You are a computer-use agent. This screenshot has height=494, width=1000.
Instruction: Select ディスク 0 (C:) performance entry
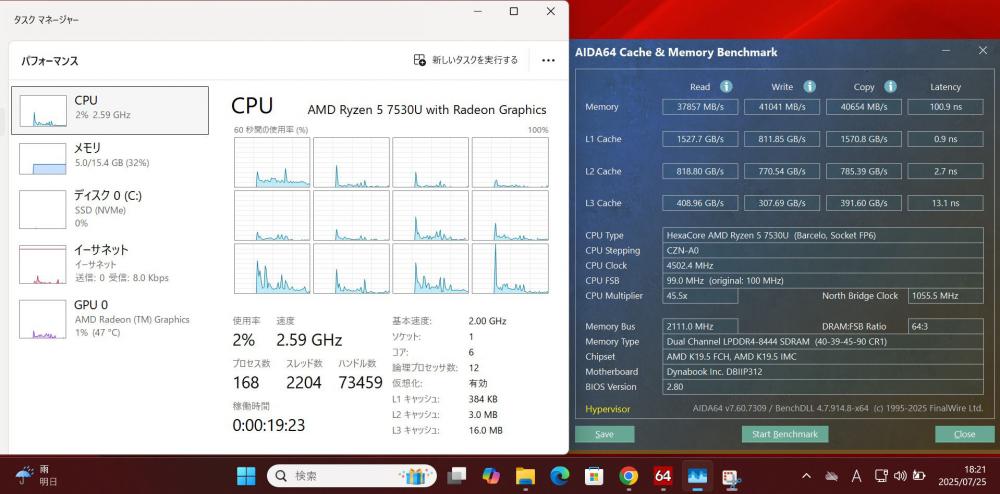[110, 208]
